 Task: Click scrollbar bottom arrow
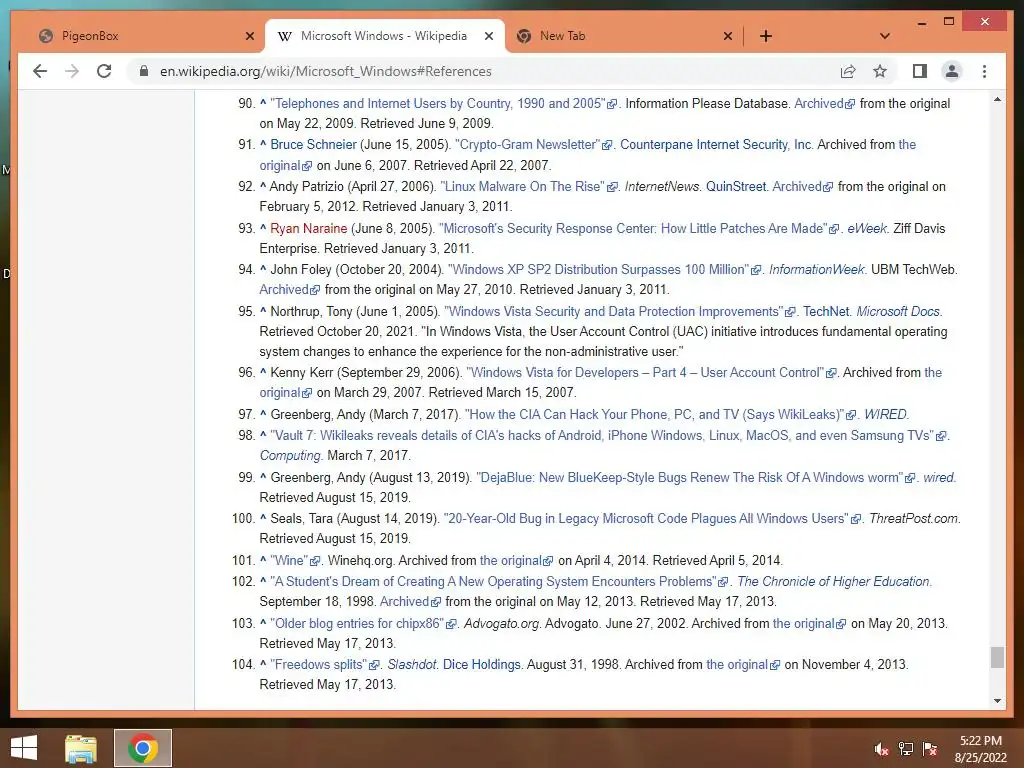(x=997, y=701)
